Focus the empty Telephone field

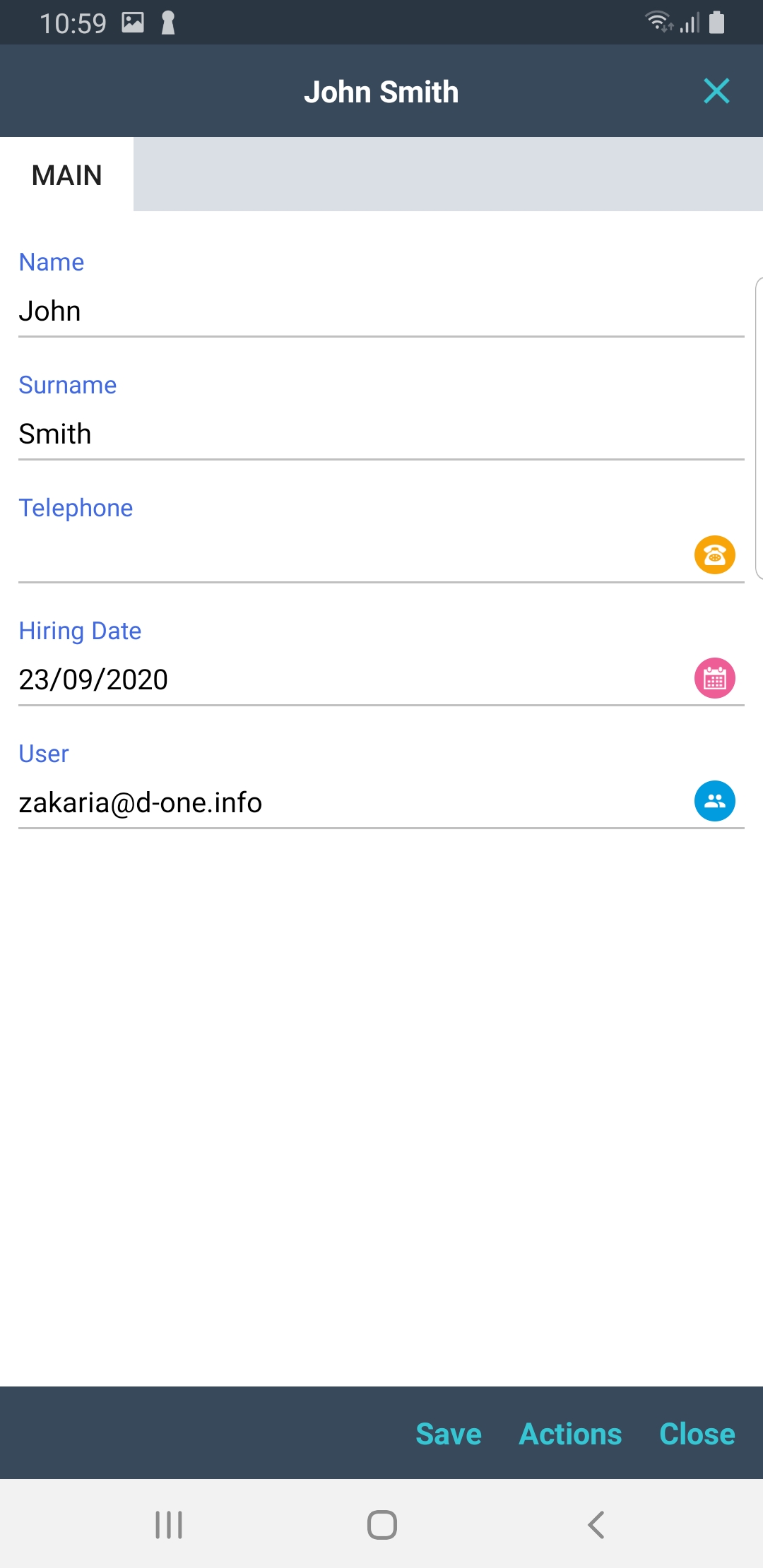(339, 556)
